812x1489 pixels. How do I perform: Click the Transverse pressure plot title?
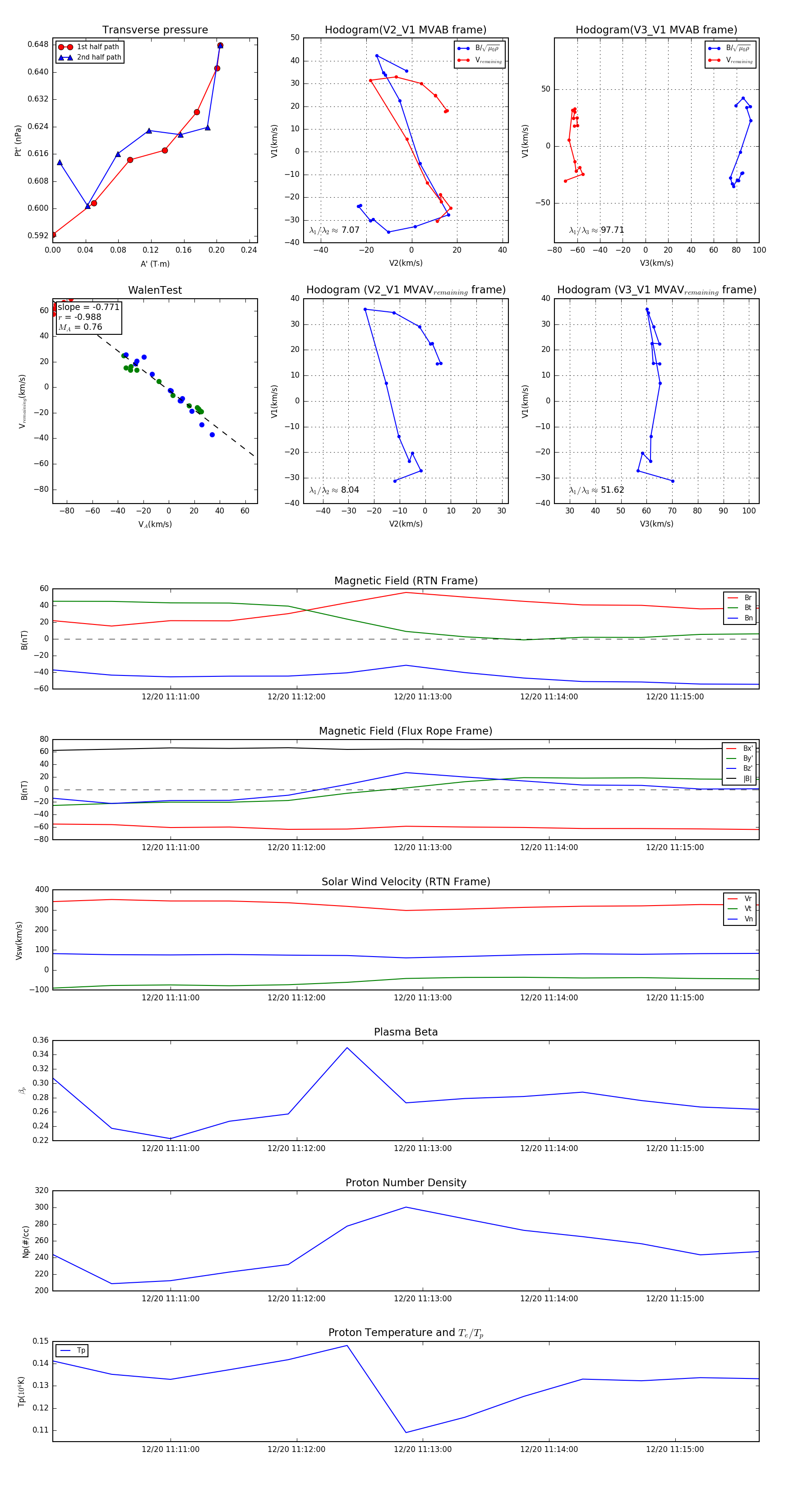(155, 30)
